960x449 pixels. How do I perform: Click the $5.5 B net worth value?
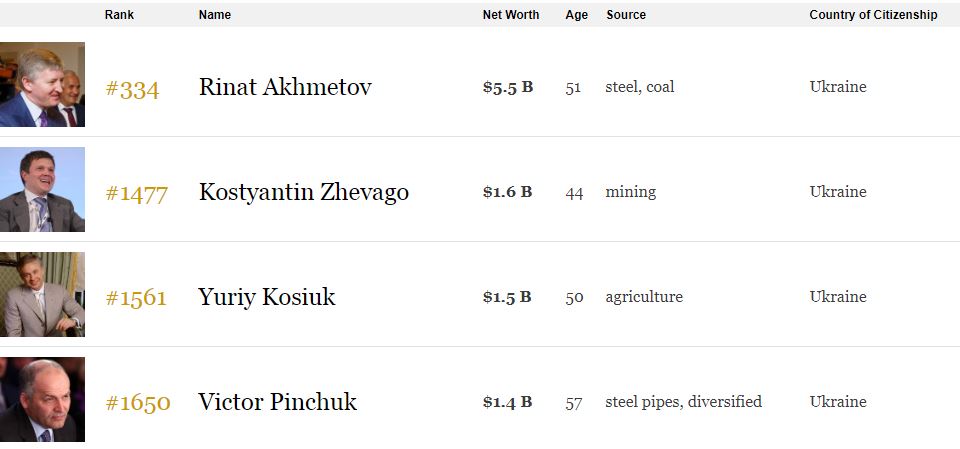pos(507,87)
